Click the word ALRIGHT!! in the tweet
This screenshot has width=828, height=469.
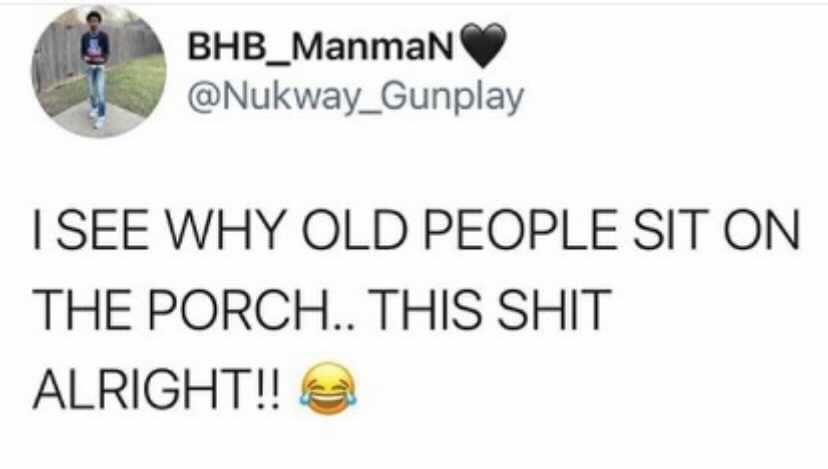pos(156,388)
